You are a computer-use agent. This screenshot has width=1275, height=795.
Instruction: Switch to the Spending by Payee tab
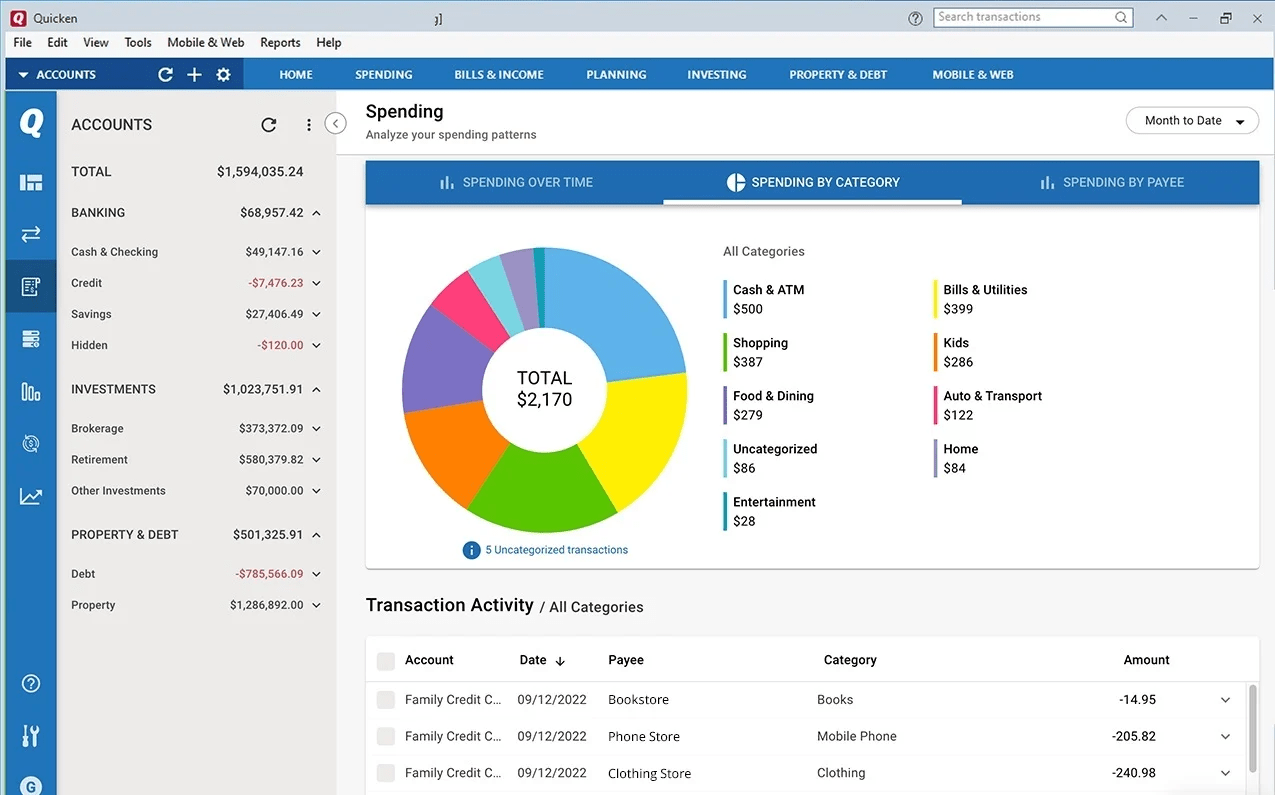coord(1110,182)
